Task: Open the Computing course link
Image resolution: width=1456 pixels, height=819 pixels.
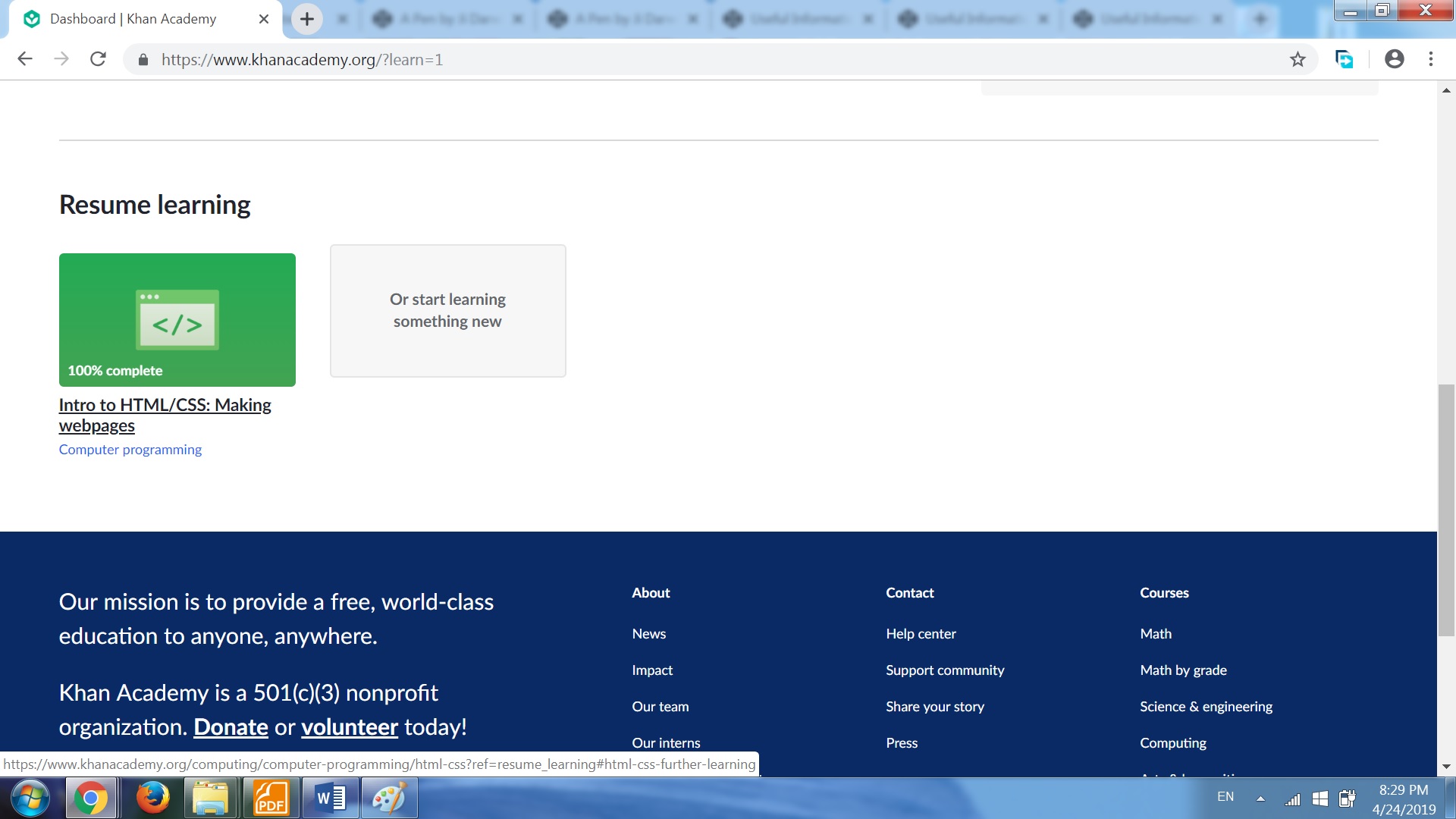Action: pyautogui.click(x=1174, y=743)
